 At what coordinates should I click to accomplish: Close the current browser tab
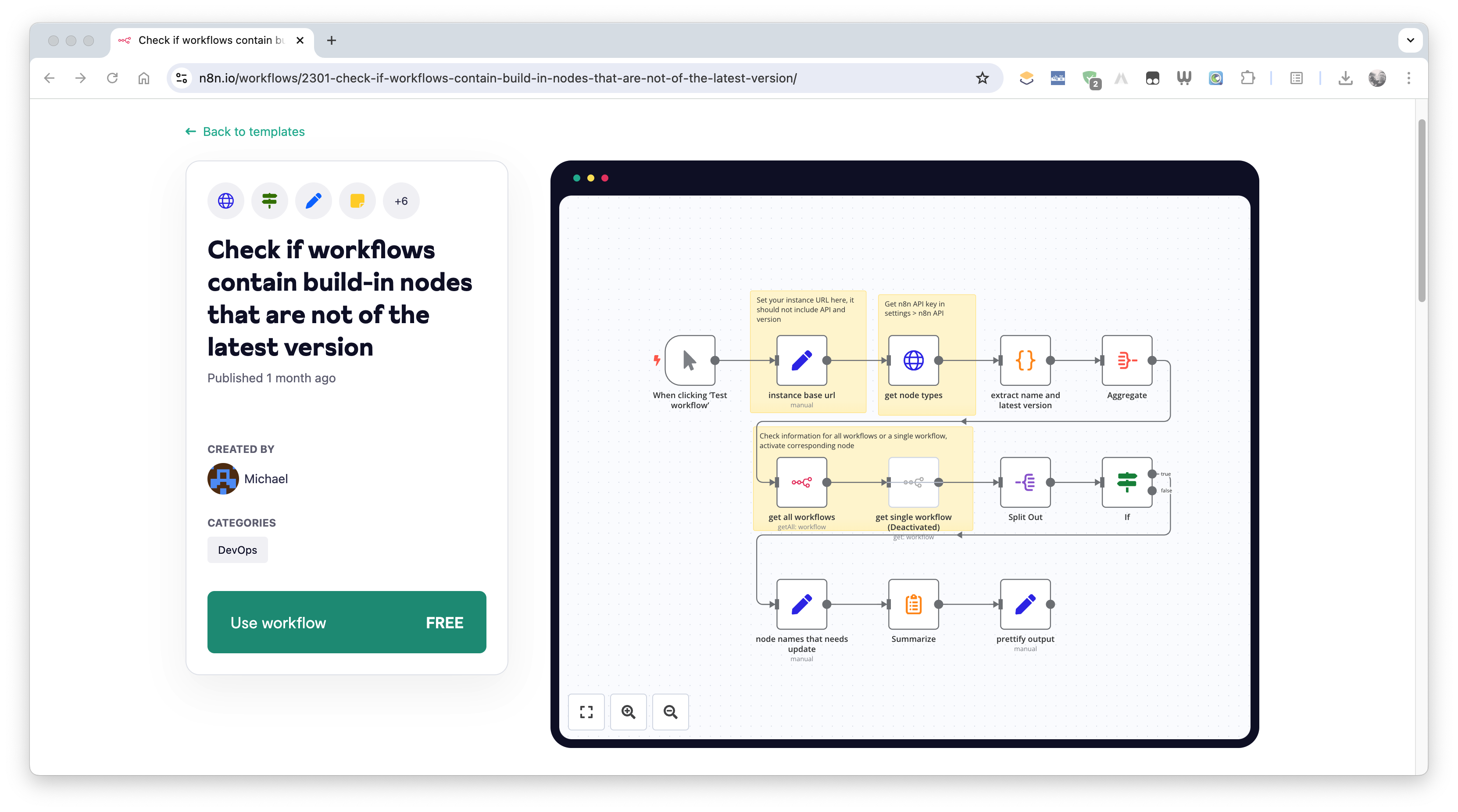pos(300,40)
